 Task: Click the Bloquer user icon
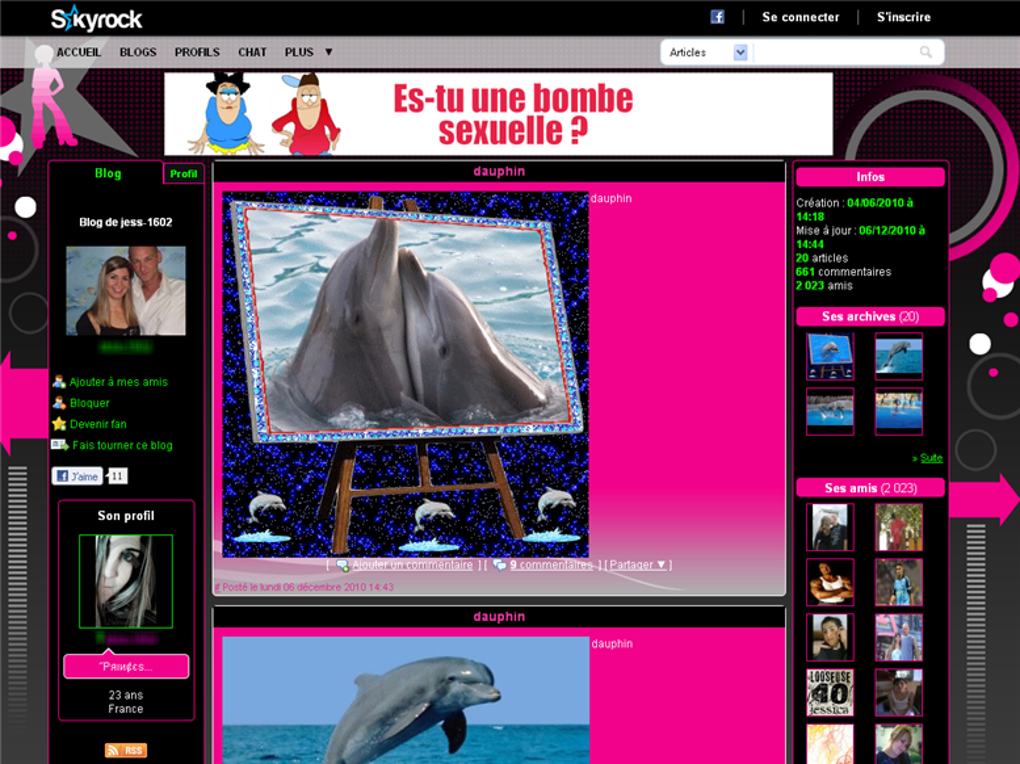[x=59, y=403]
